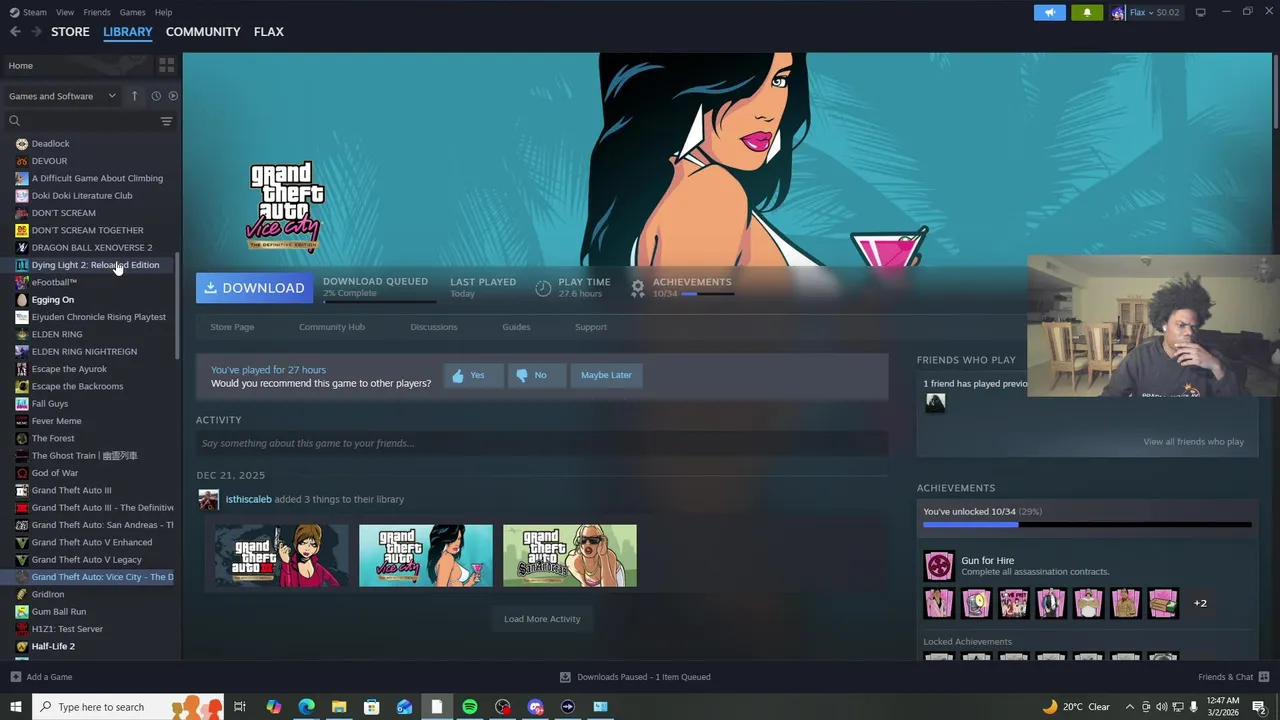
Task: Toggle sort-by-recent clock icon in library sidebar
Action: [x=156, y=96]
